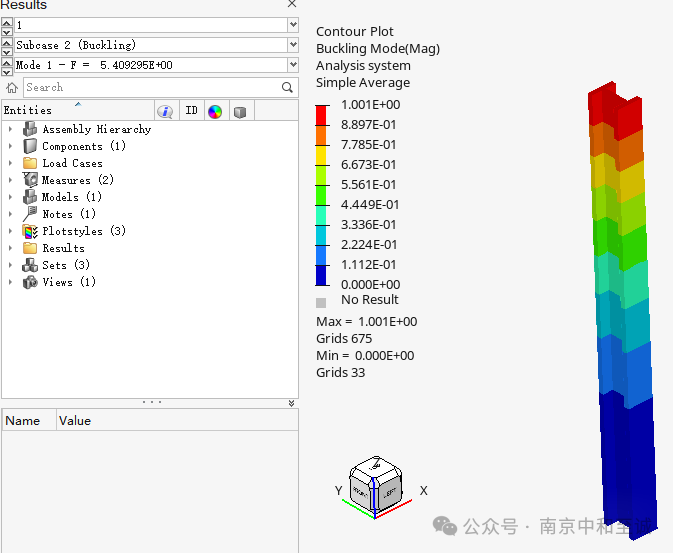The width and height of the screenshot is (673, 553).
Task: Open the Mode 1 frequency dropdown
Action: point(293,65)
